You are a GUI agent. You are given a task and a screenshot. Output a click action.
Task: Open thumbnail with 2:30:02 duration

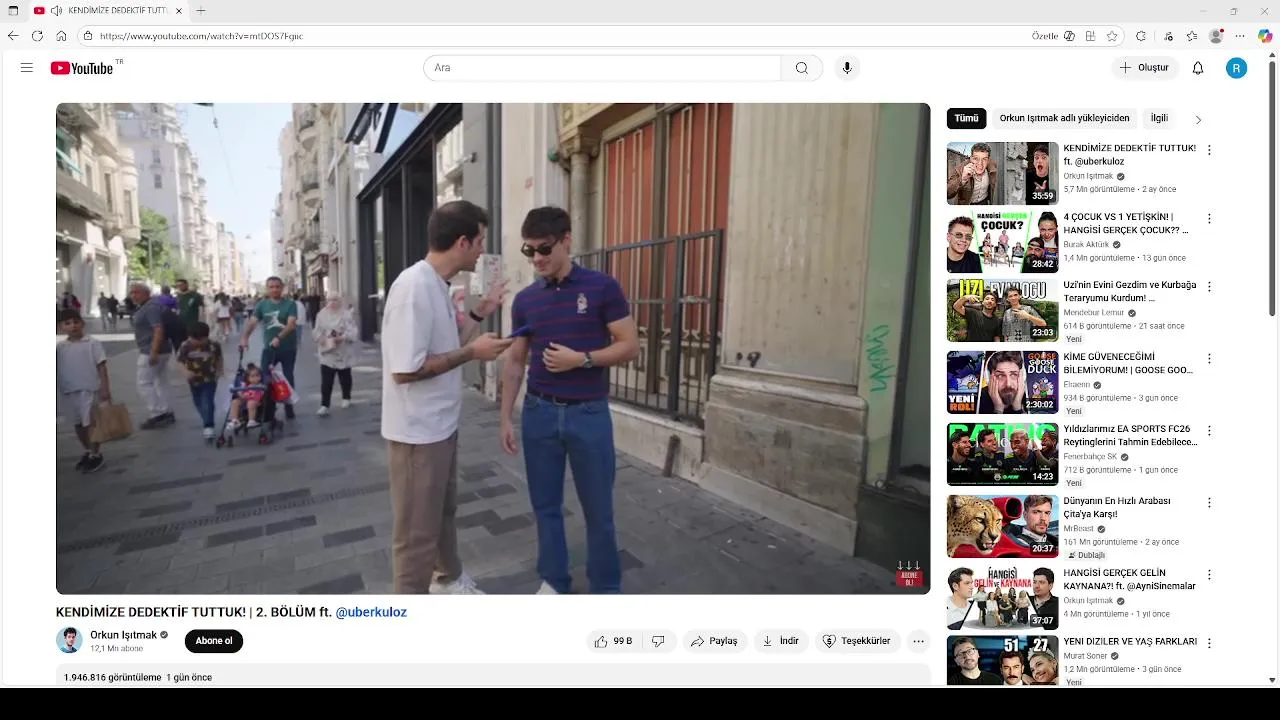[1002, 382]
